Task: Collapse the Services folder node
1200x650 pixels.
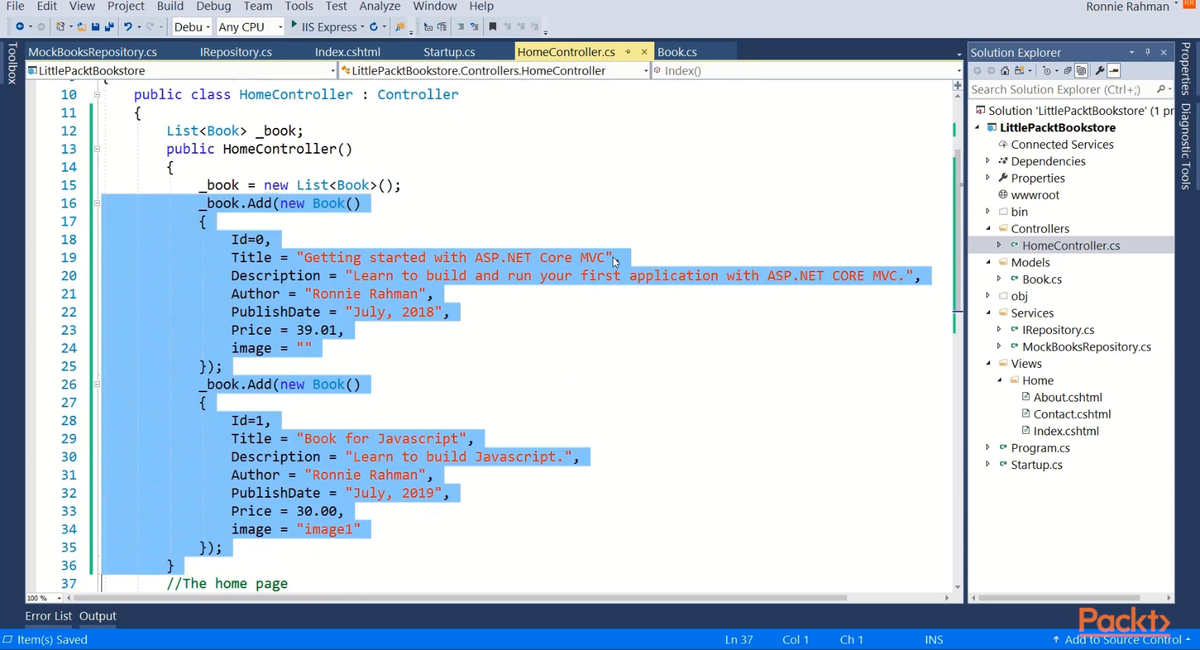Action: [x=988, y=313]
